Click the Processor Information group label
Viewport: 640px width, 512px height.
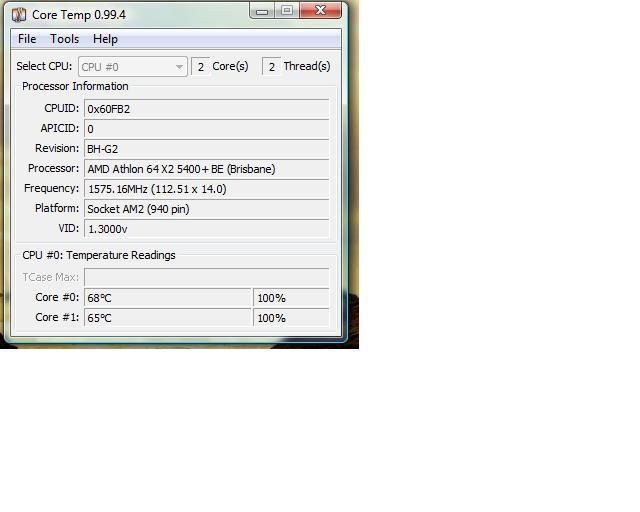tap(75, 87)
